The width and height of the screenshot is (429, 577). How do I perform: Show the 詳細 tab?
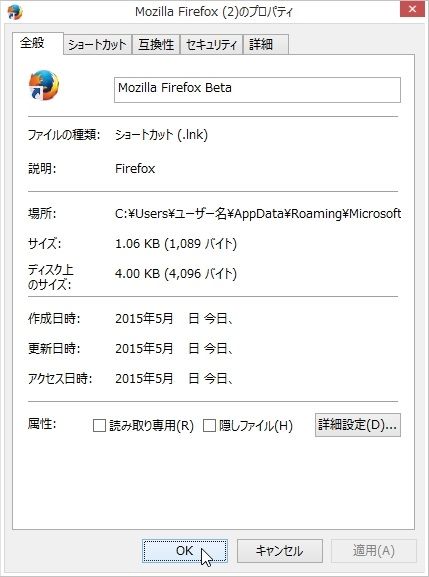pos(266,45)
